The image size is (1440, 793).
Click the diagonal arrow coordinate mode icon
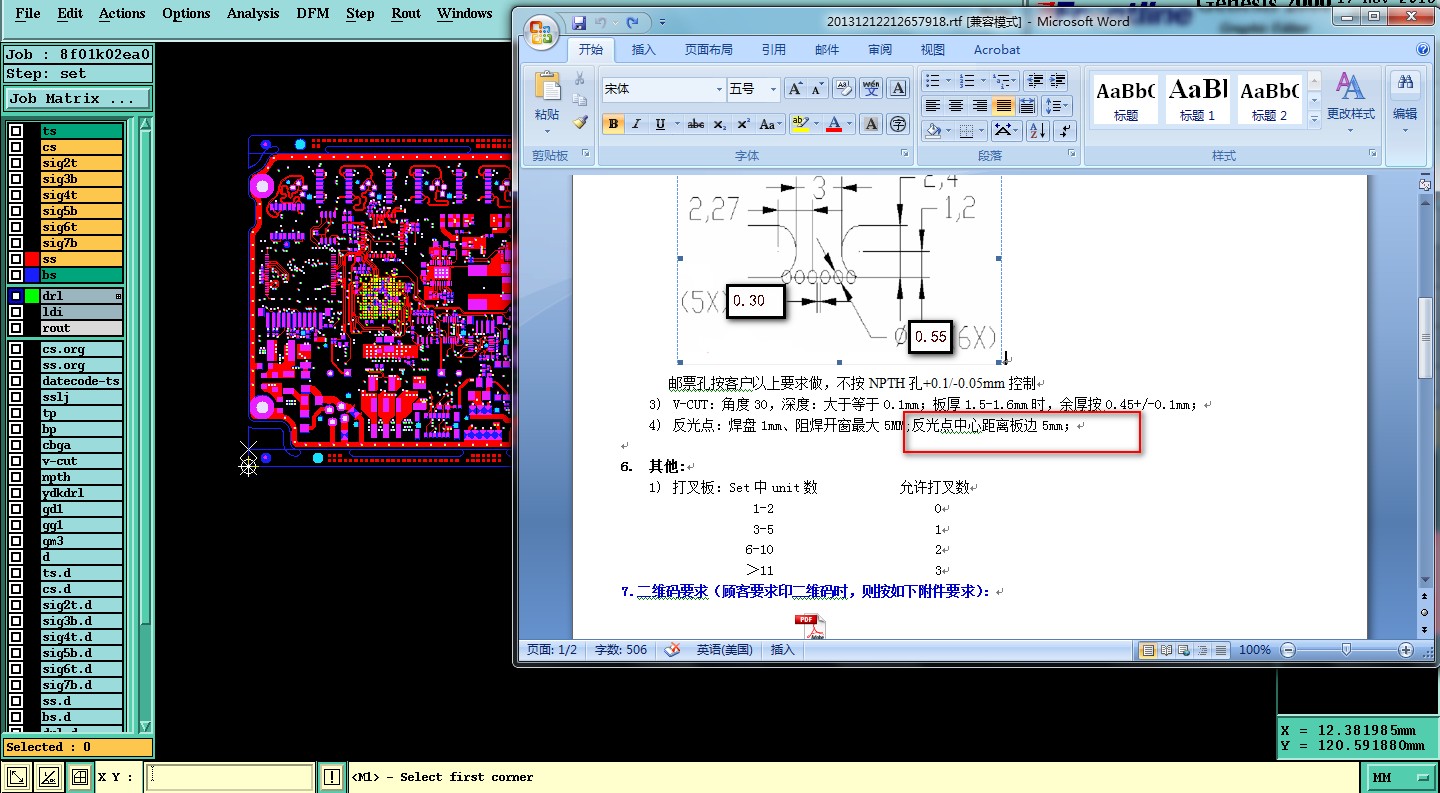click(17, 777)
